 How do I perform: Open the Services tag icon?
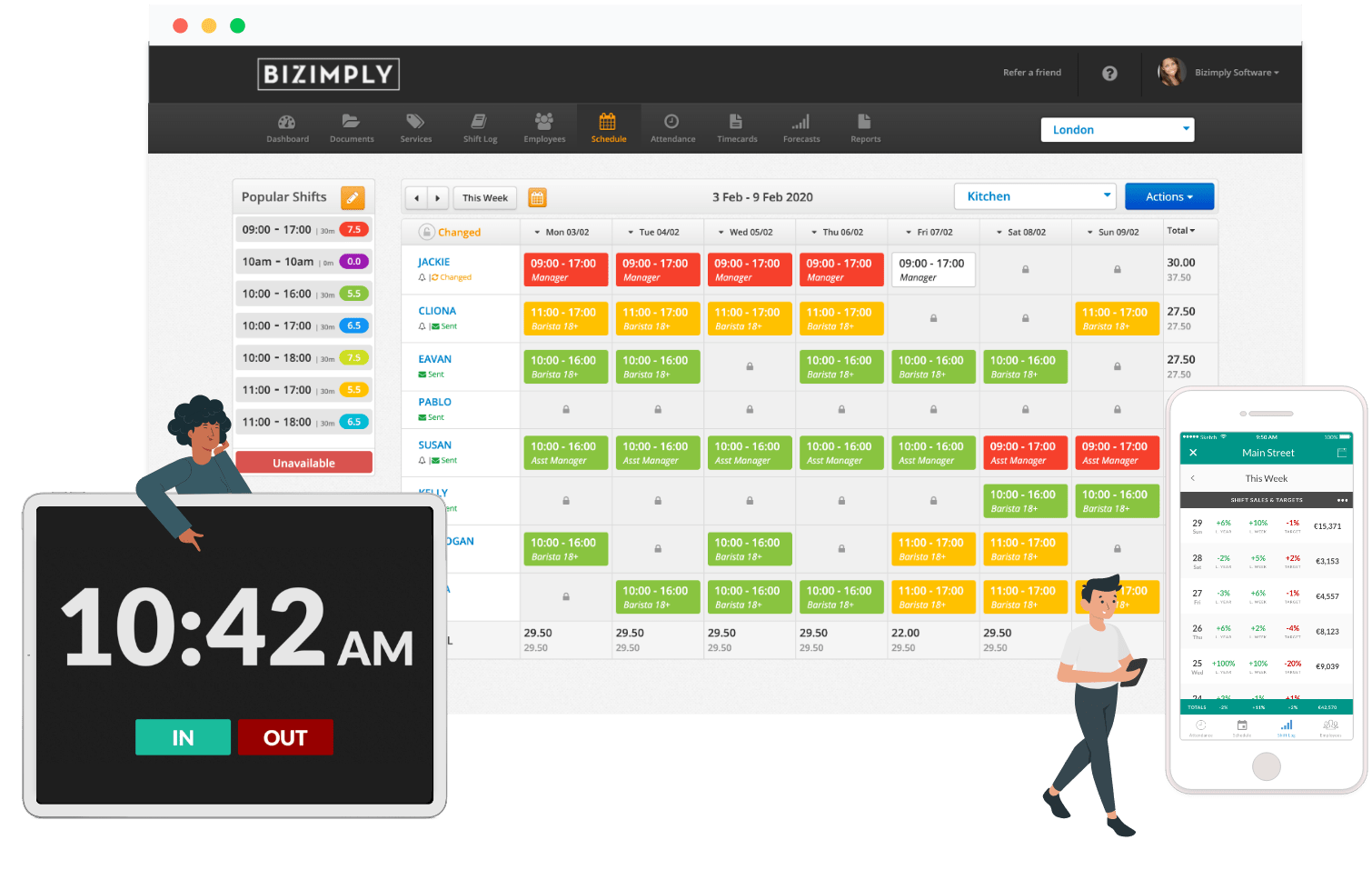pos(415,121)
